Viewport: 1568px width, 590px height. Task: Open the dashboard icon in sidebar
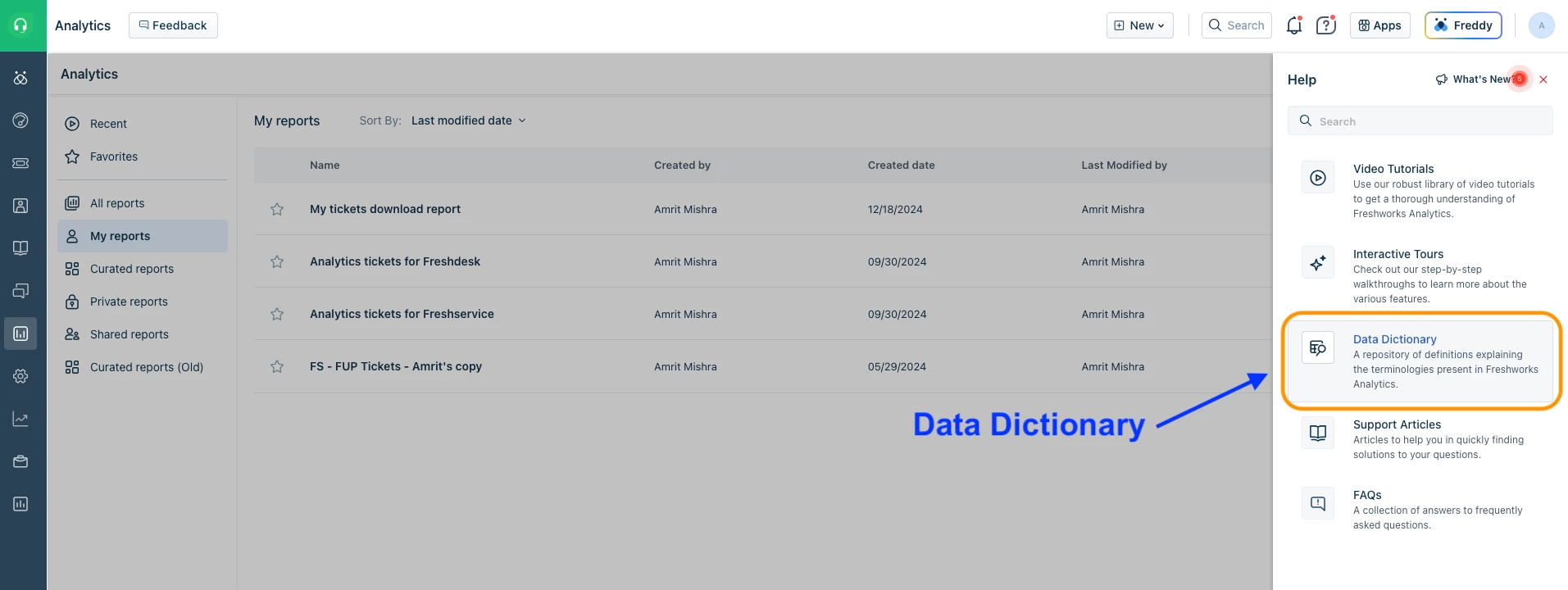(x=20, y=120)
